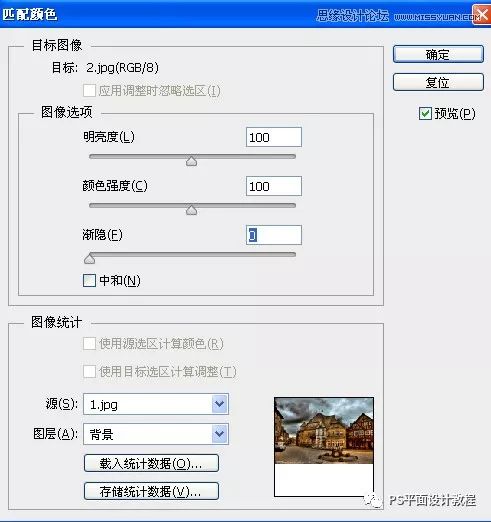Open the 源(S) source dropdown showing 1.jpg
The image size is (491, 522).
(x=156, y=404)
